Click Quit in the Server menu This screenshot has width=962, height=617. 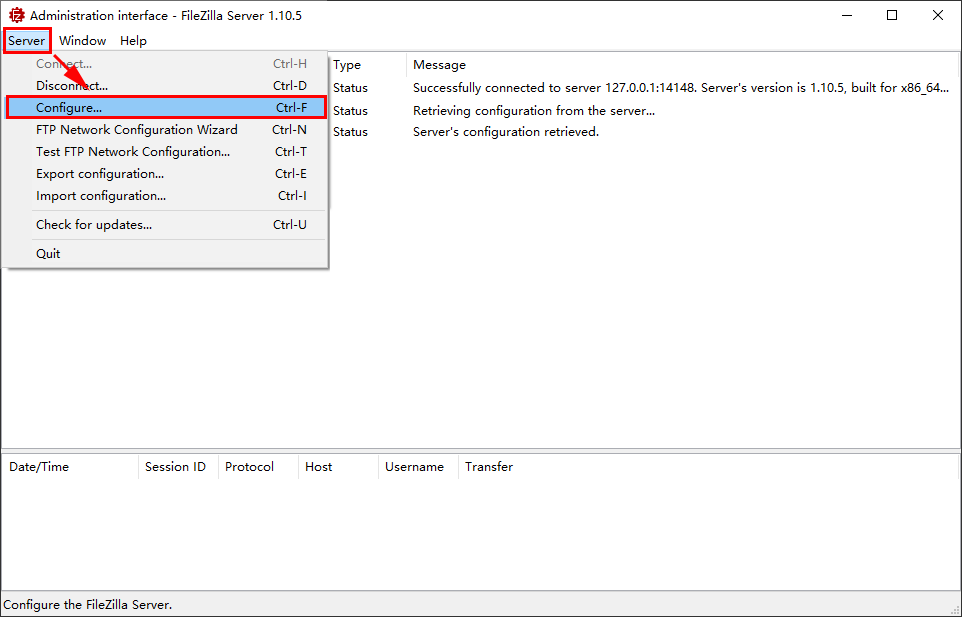[166, 254]
